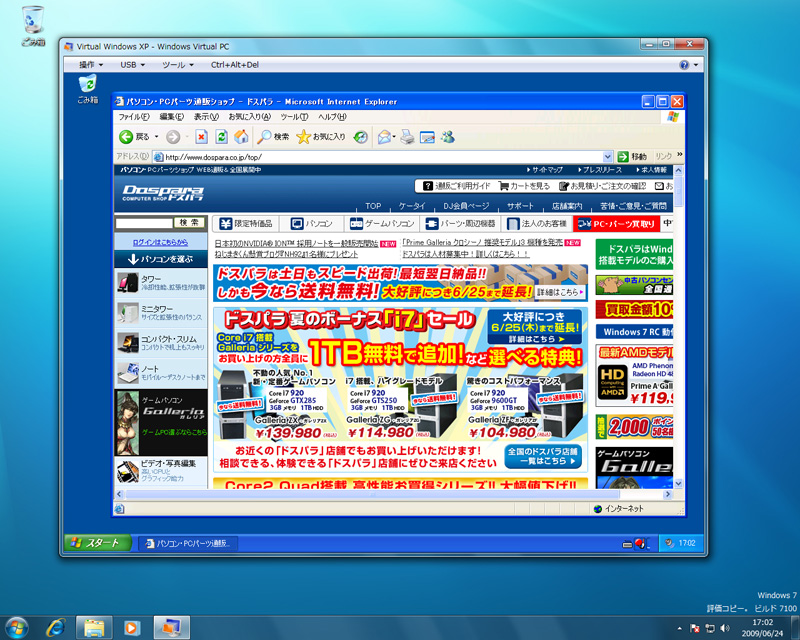Click the ログインはこちらから link
800x640 pixels.
coord(160,243)
